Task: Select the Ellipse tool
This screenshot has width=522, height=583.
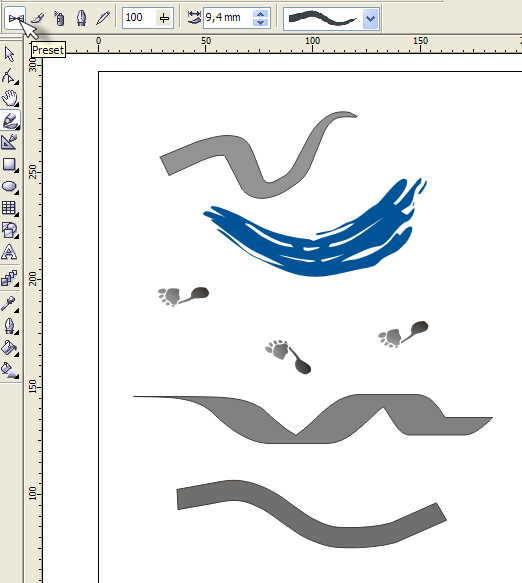Action: (10, 186)
